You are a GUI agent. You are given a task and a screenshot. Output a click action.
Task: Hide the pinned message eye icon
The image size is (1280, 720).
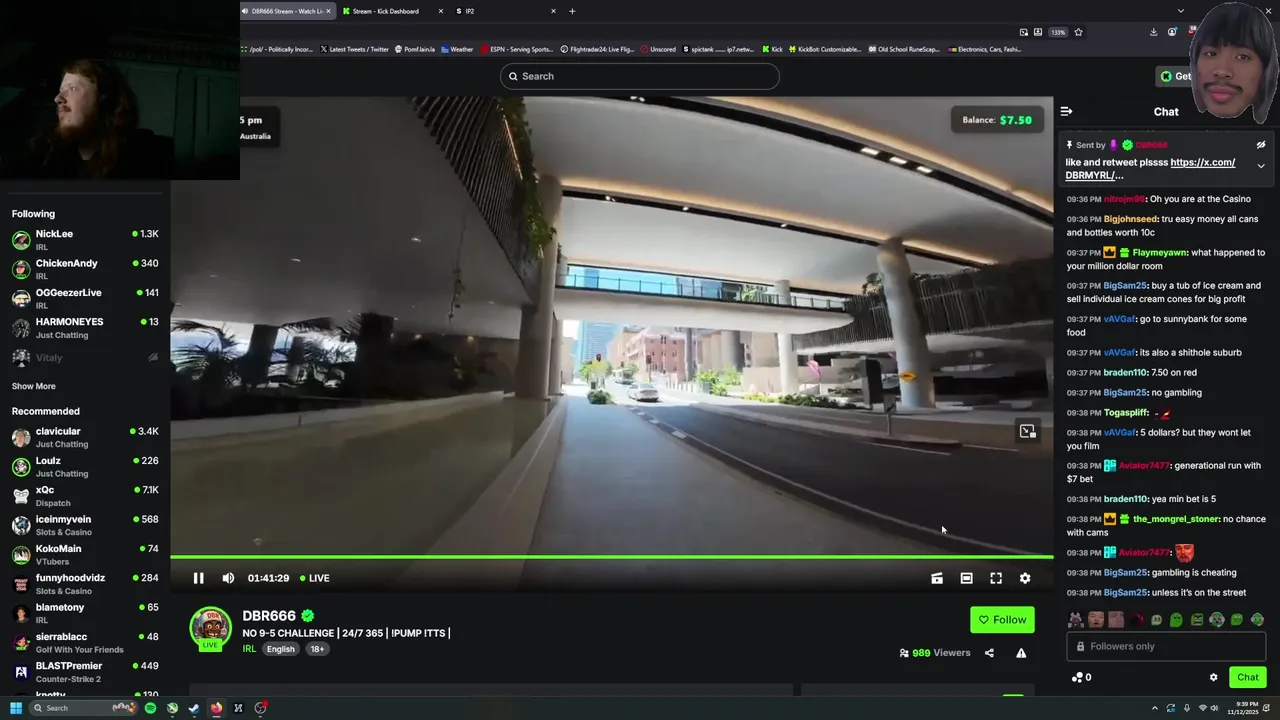1261,145
